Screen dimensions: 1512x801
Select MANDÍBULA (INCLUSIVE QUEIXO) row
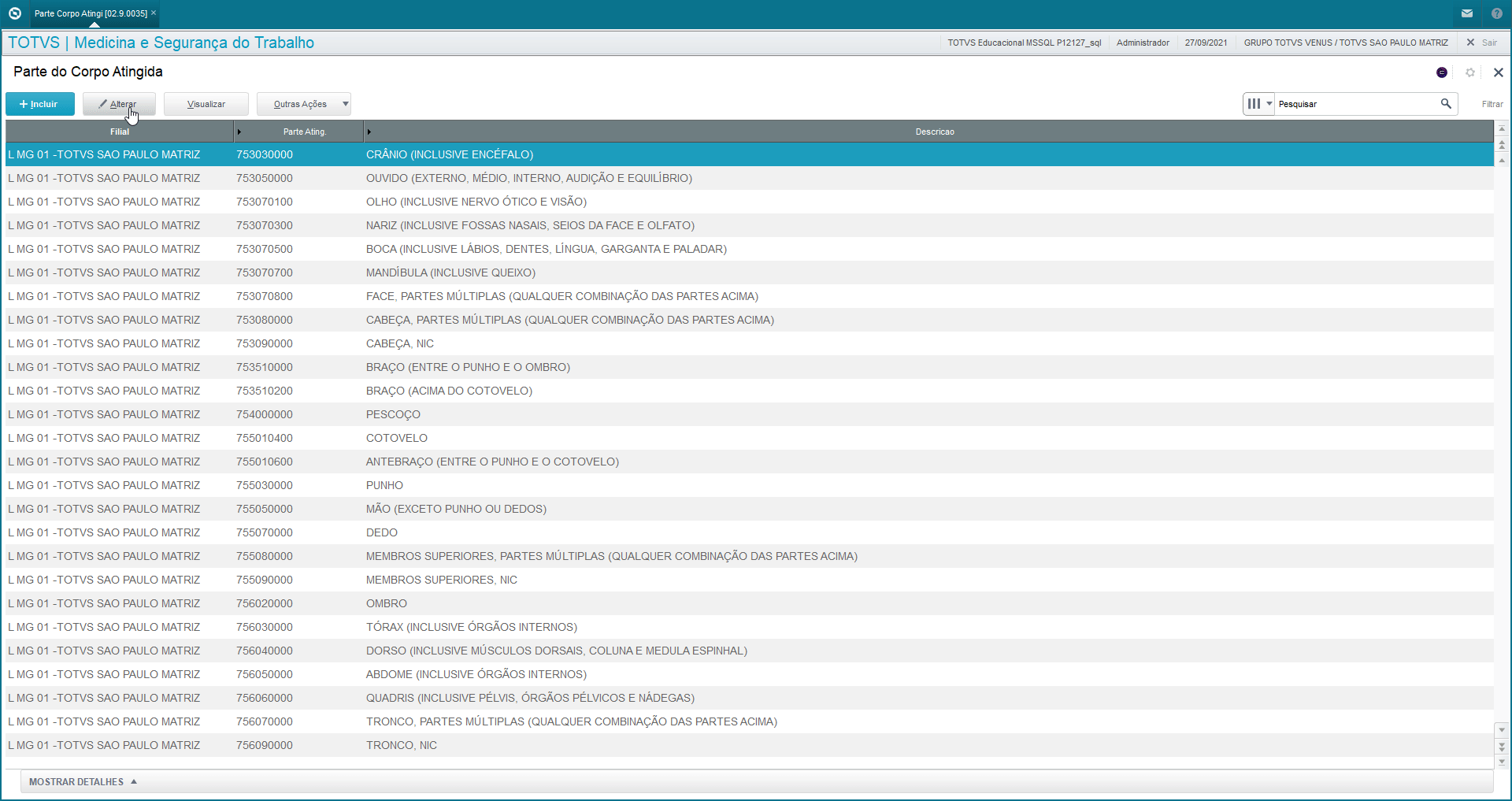750,273
